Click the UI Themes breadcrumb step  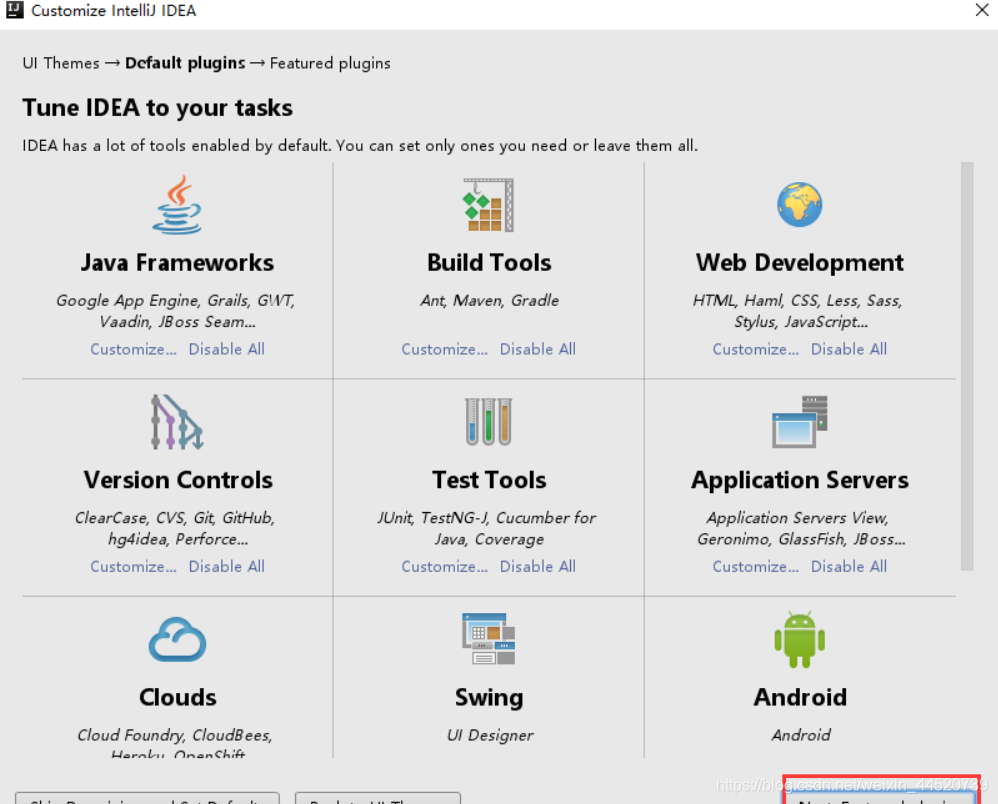tap(61, 63)
